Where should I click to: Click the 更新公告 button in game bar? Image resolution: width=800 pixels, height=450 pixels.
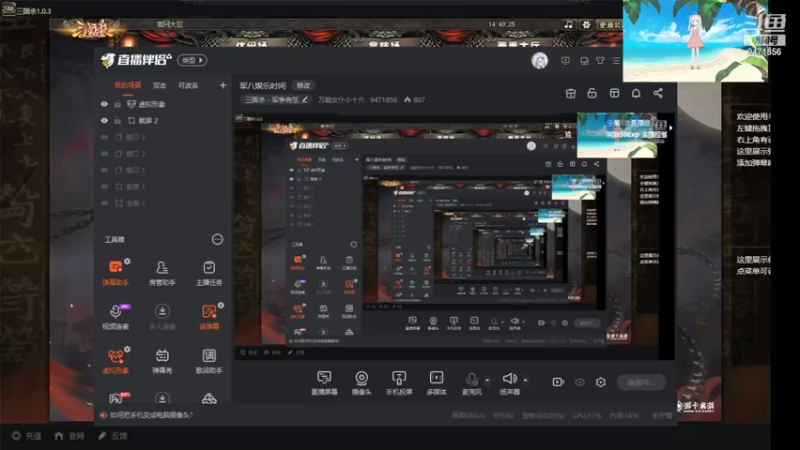click(609, 24)
